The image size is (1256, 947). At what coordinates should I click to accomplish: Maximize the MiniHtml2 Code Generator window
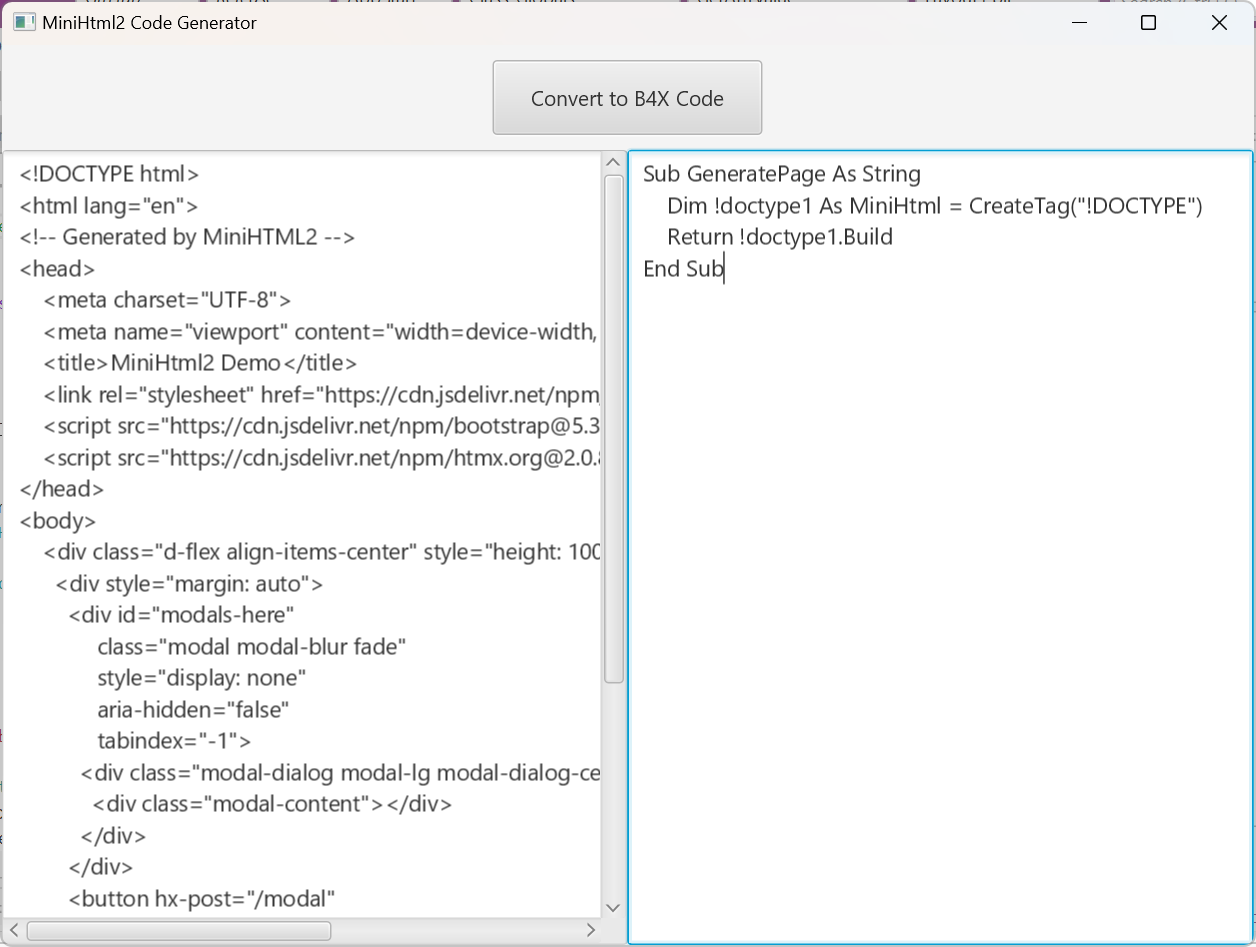click(x=1148, y=22)
